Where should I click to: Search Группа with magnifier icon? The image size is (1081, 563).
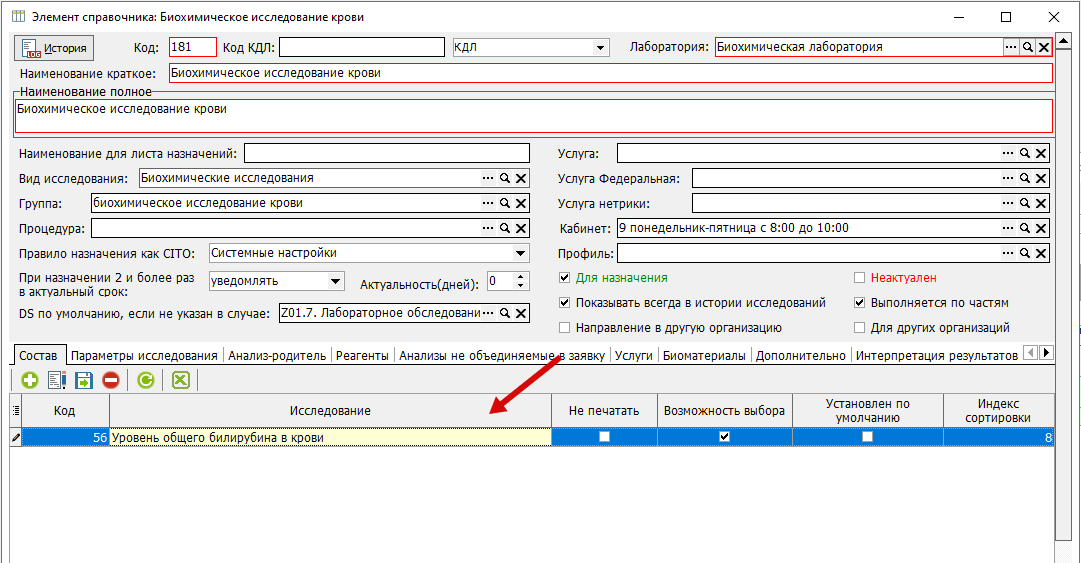click(505, 203)
